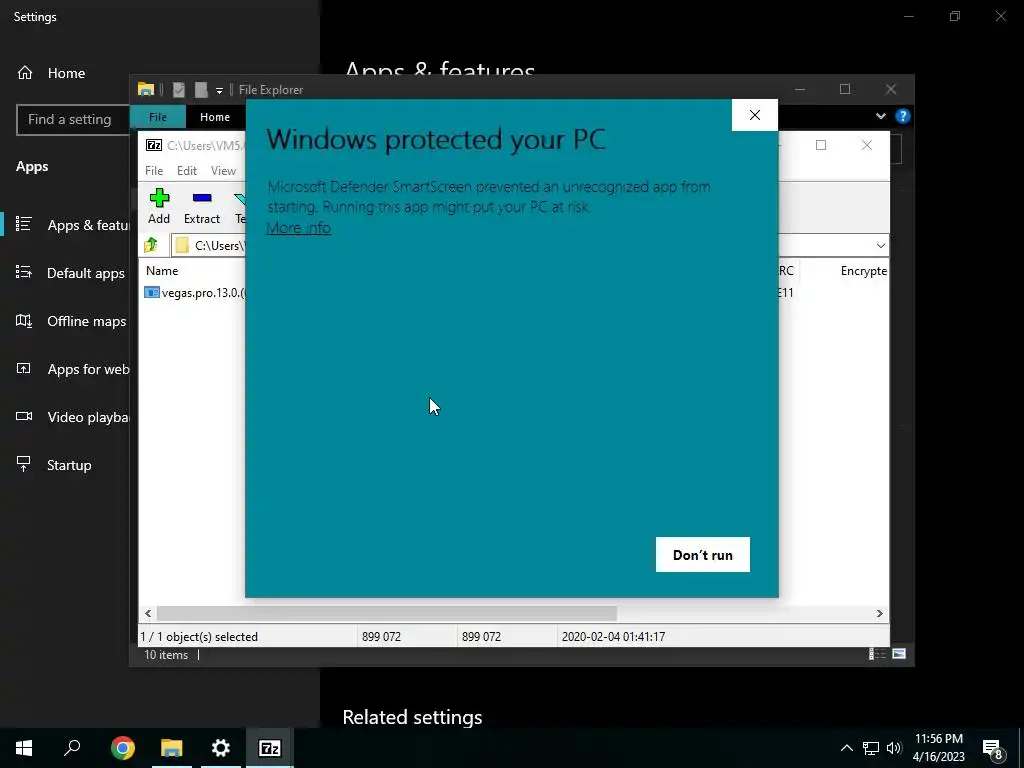Select the vegas.pro.13.0 file row

[x=195, y=293]
